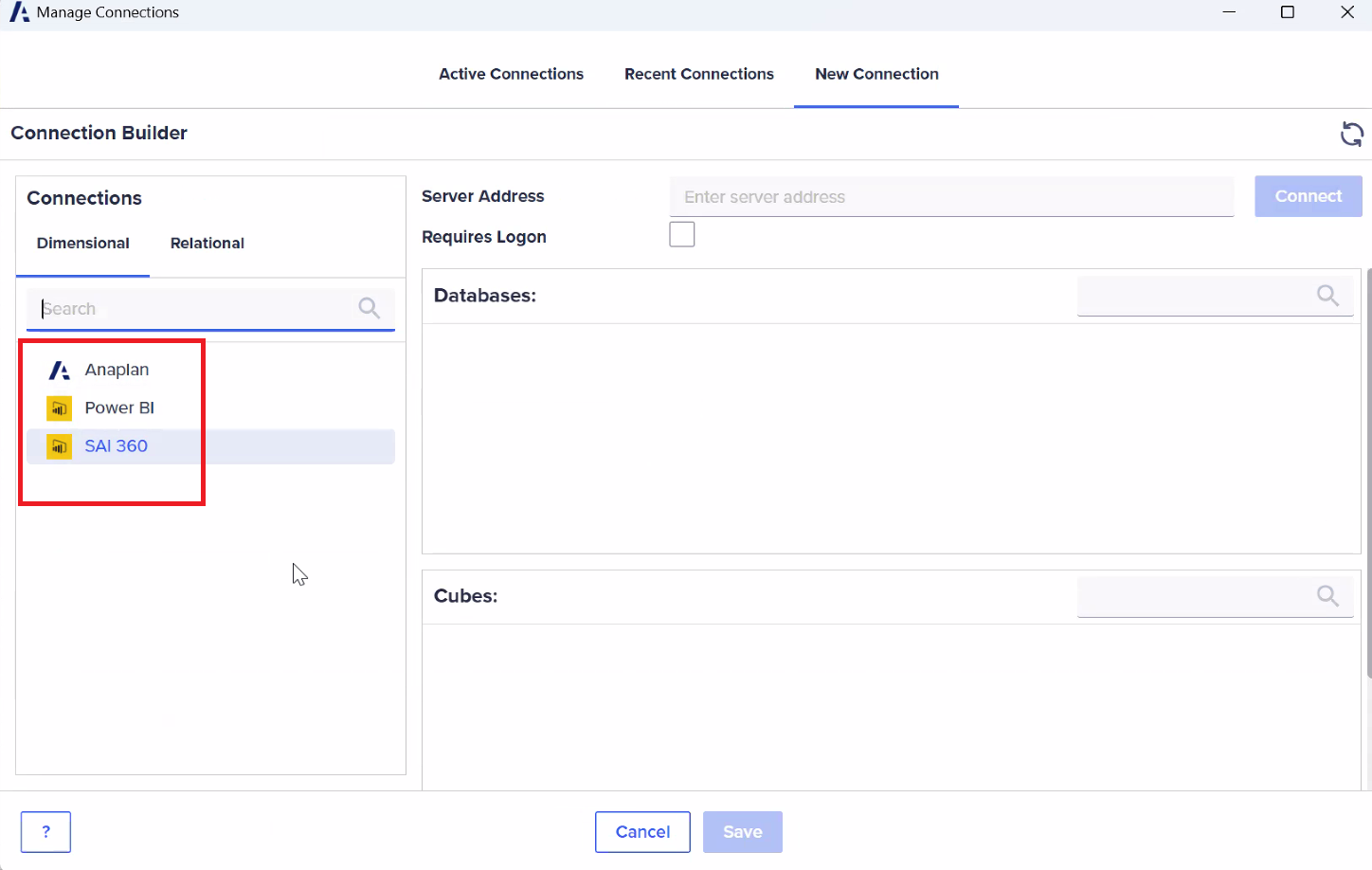This screenshot has height=870, width=1372.
Task: Click the Save button
Action: (742, 832)
